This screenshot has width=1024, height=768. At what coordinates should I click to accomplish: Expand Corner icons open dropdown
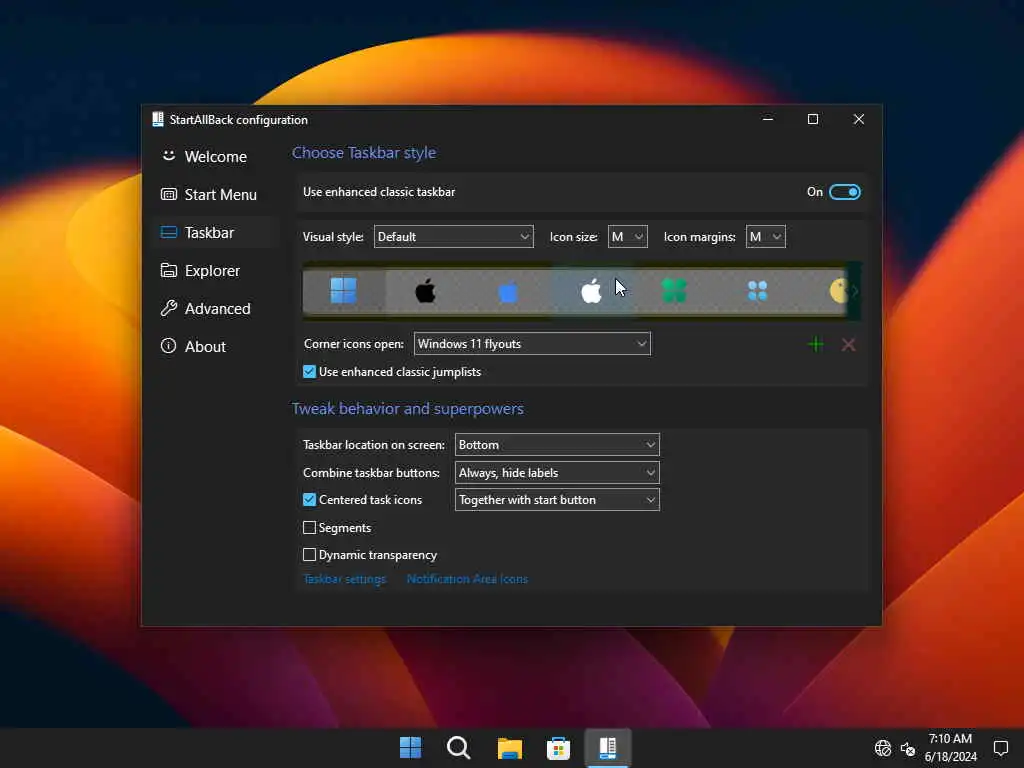pyautogui.click(x=532, y=344)
